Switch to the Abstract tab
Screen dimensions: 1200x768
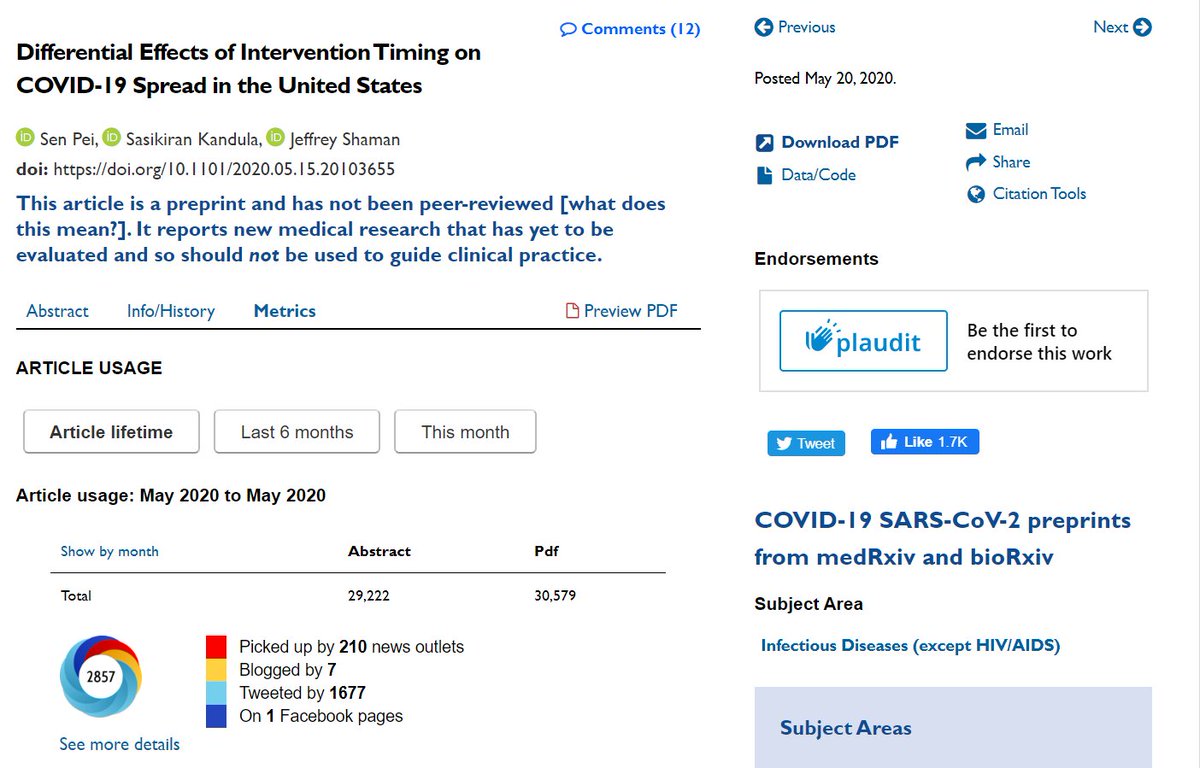[57, 311]
